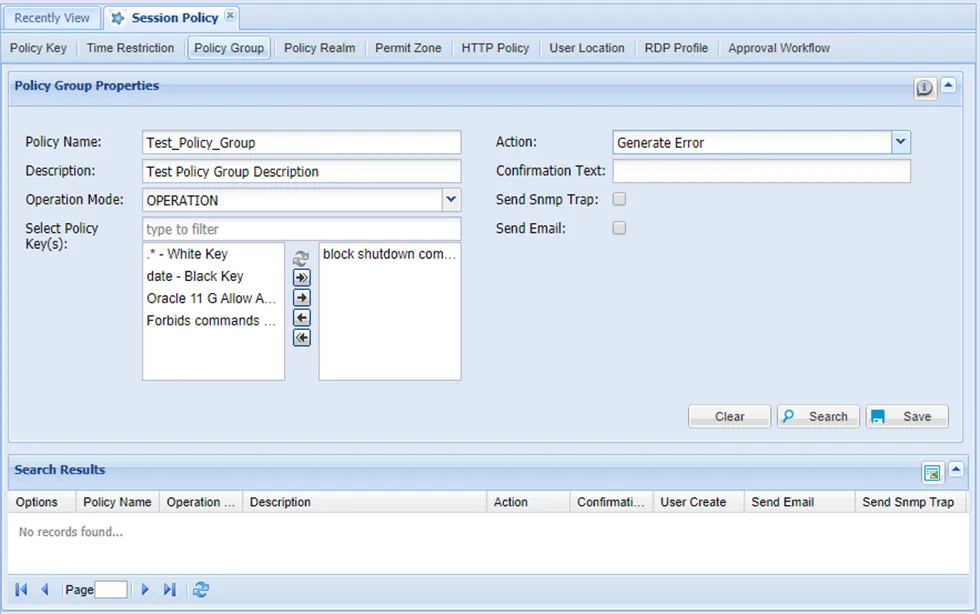This screenshot has width=980, height=614.
Task: Focus the Policy Name input field
Action: click(x=302, y=143)
